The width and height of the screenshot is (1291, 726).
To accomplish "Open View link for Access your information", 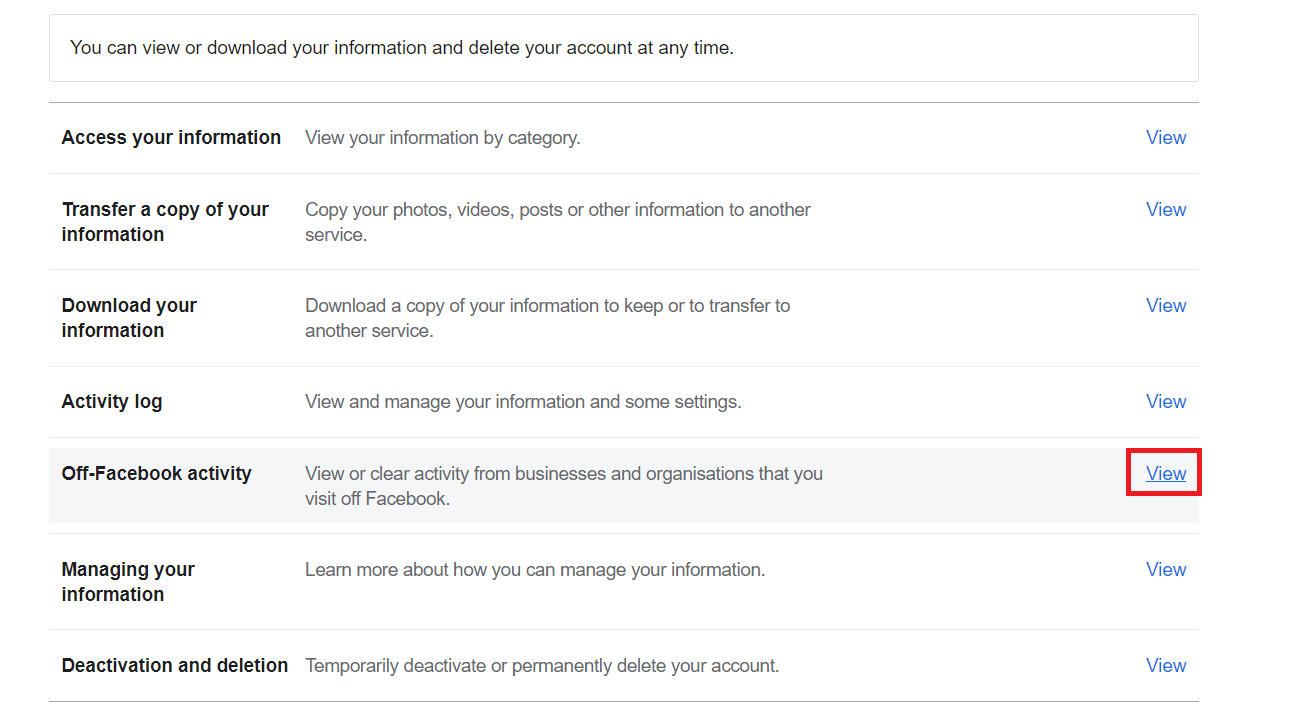I will coord(1166,138).
